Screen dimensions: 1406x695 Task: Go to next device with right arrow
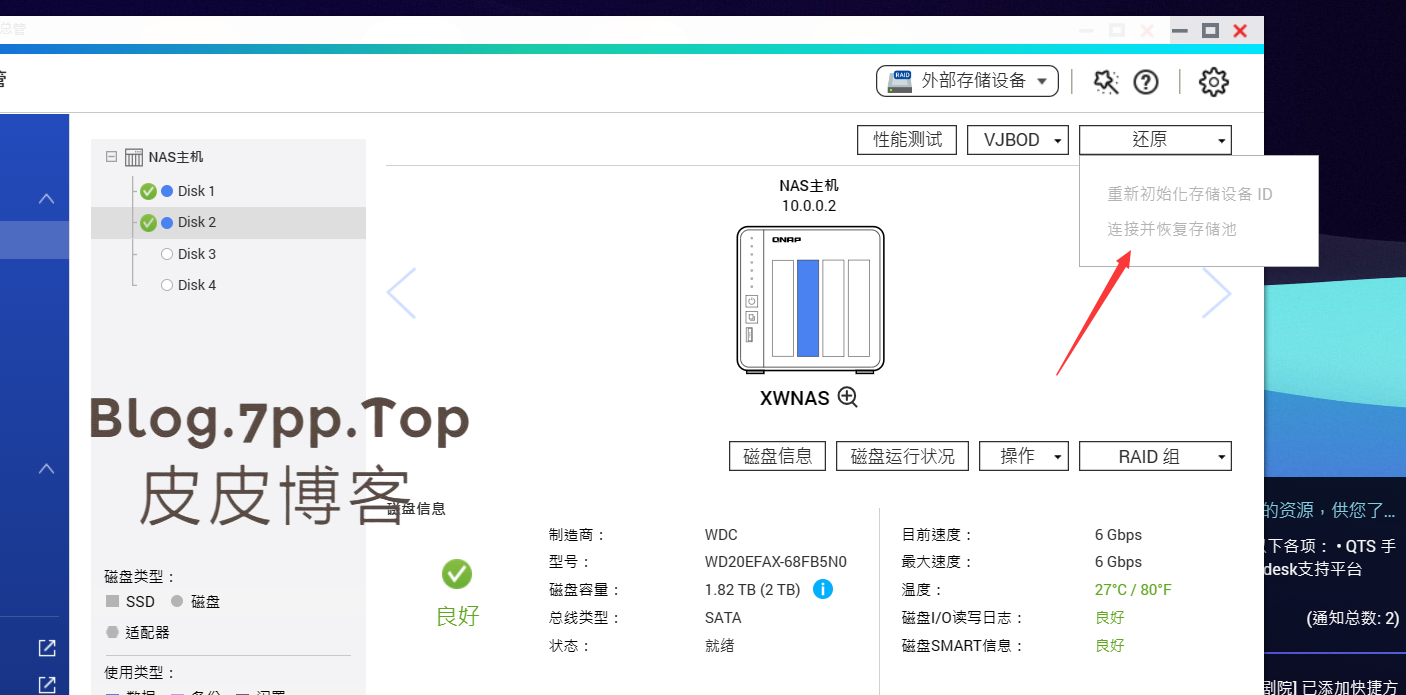[x=1216, y=293]
